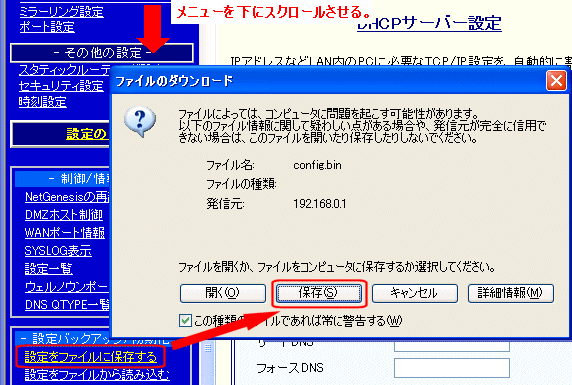Open NetGenesisの再起動 link
The image size is (572, 385).
click(x=67, y=197)
